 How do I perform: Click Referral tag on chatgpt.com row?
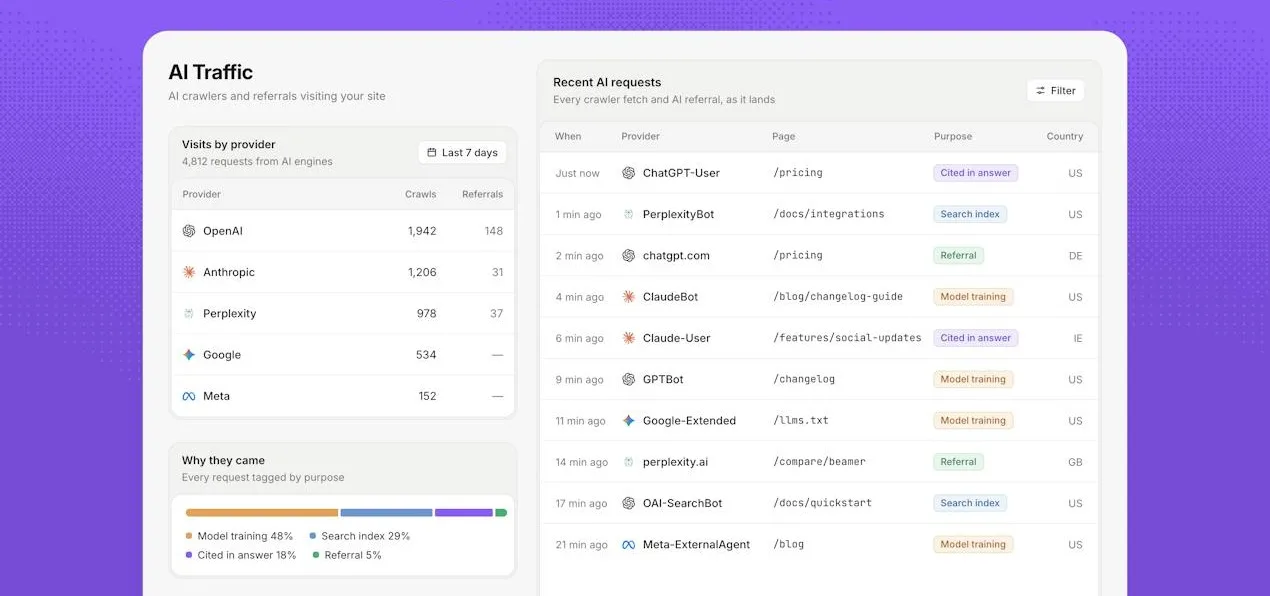(x=958, y=256)
